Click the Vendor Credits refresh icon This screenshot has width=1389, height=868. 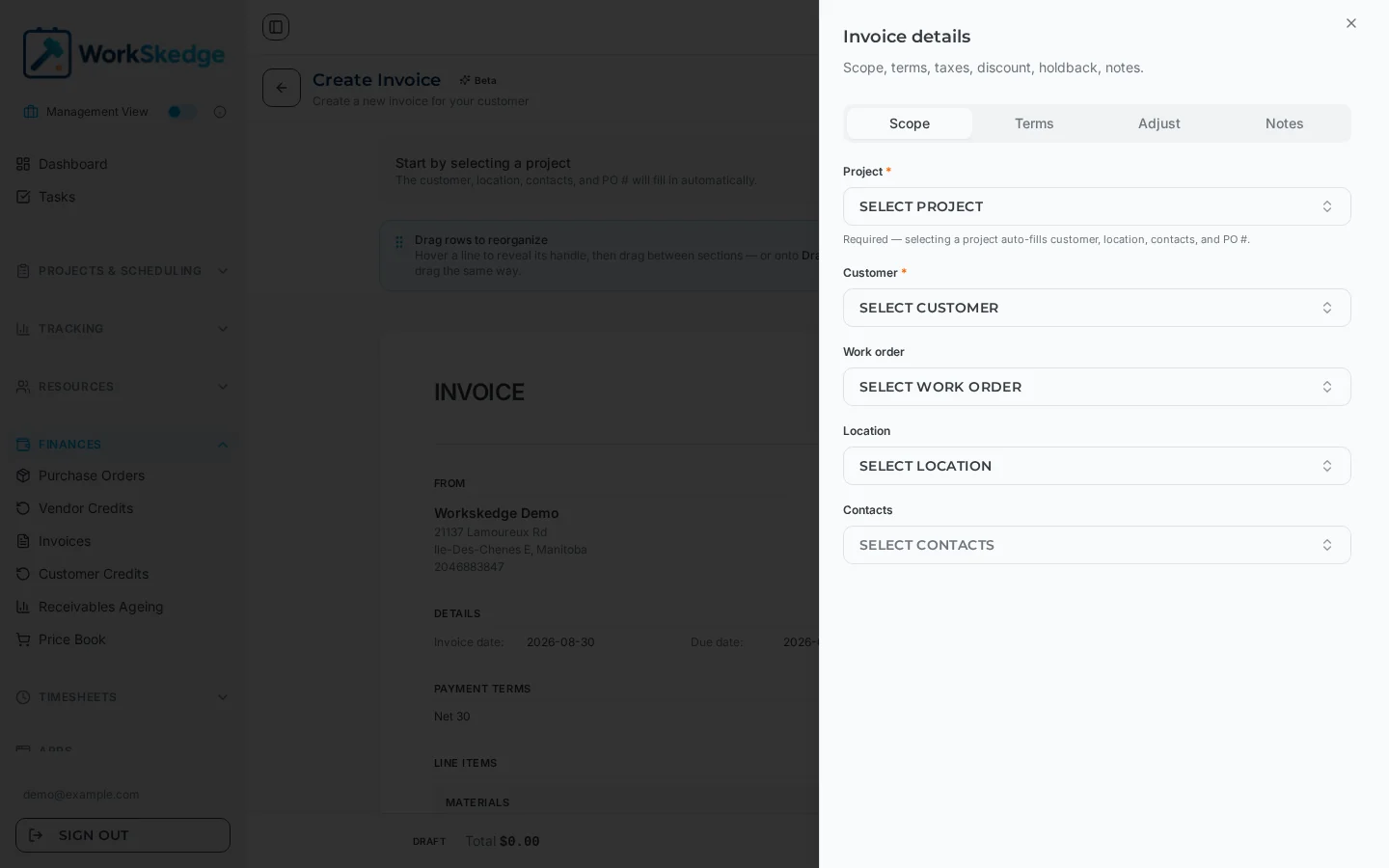(23, 508)
